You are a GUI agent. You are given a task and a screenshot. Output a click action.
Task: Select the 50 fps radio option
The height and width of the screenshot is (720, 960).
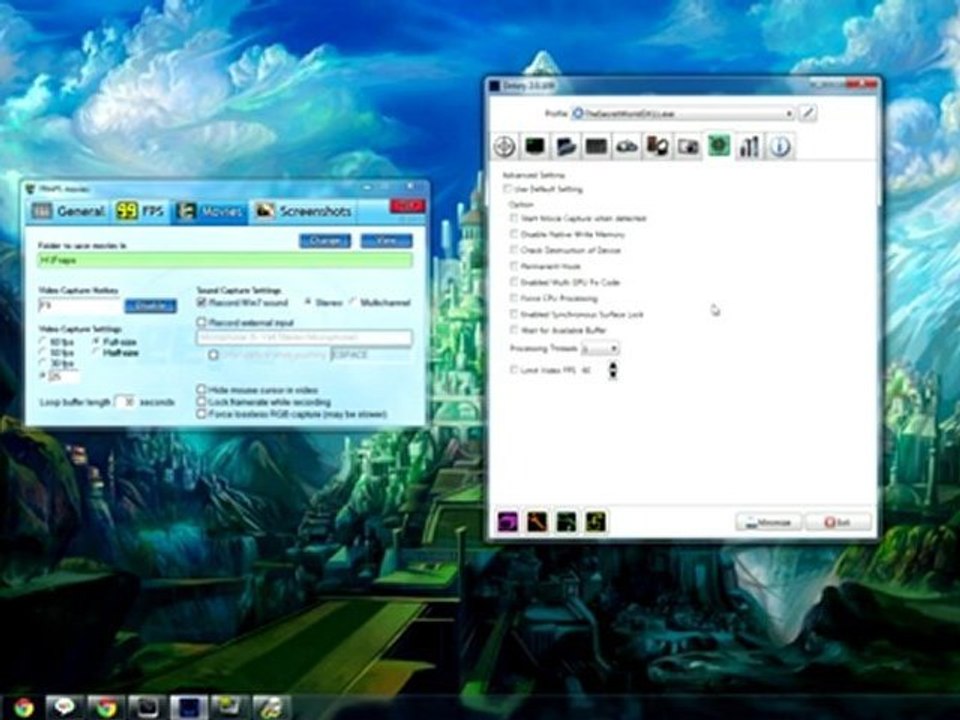43,353
